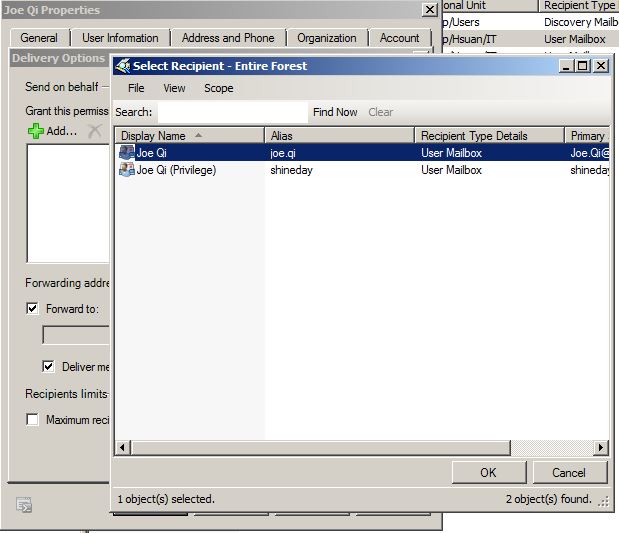Open the File menu

[136, 88]
